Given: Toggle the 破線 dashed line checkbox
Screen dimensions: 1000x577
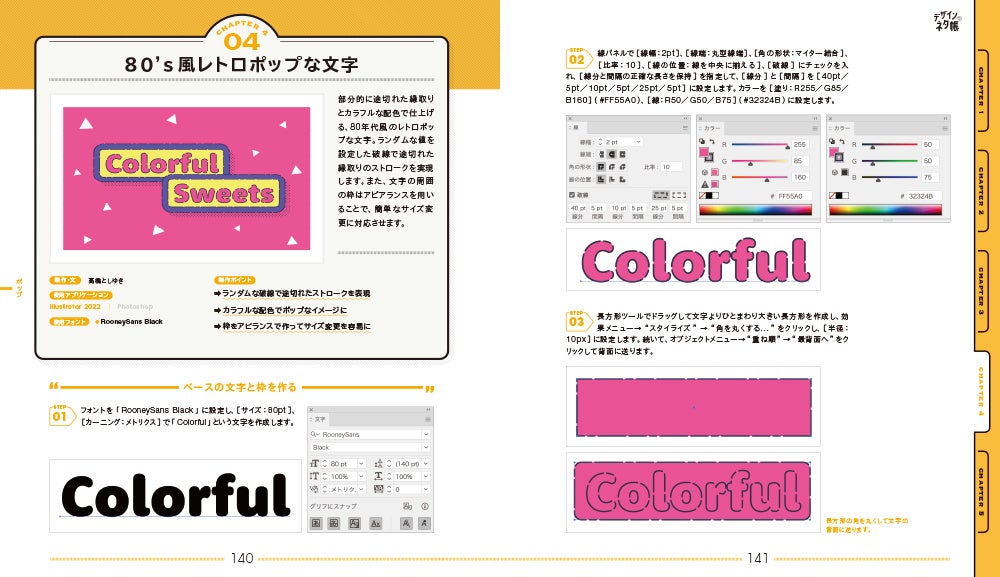Looking at the screenshot, I should (x=572, y=194).
